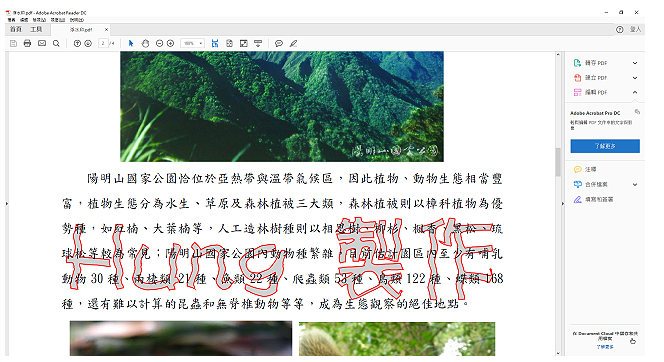
Task: Expand the 轉存 PDF section chevron
Action: tap(635, 63)
